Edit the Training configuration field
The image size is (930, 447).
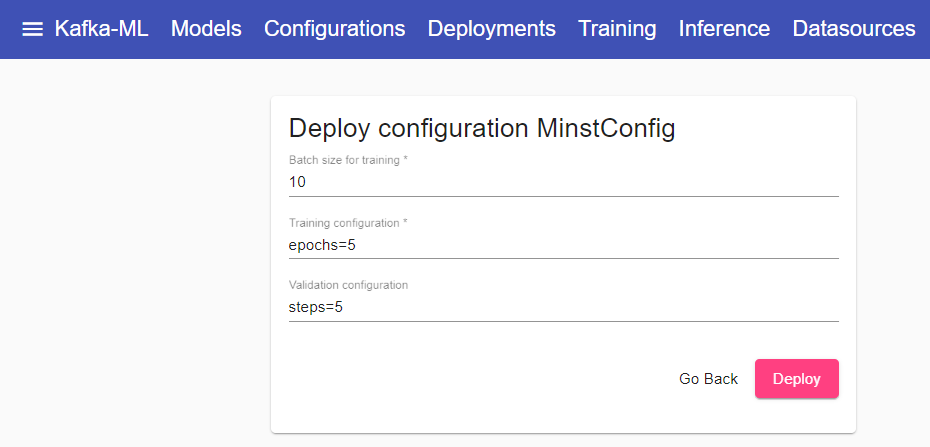563,245
